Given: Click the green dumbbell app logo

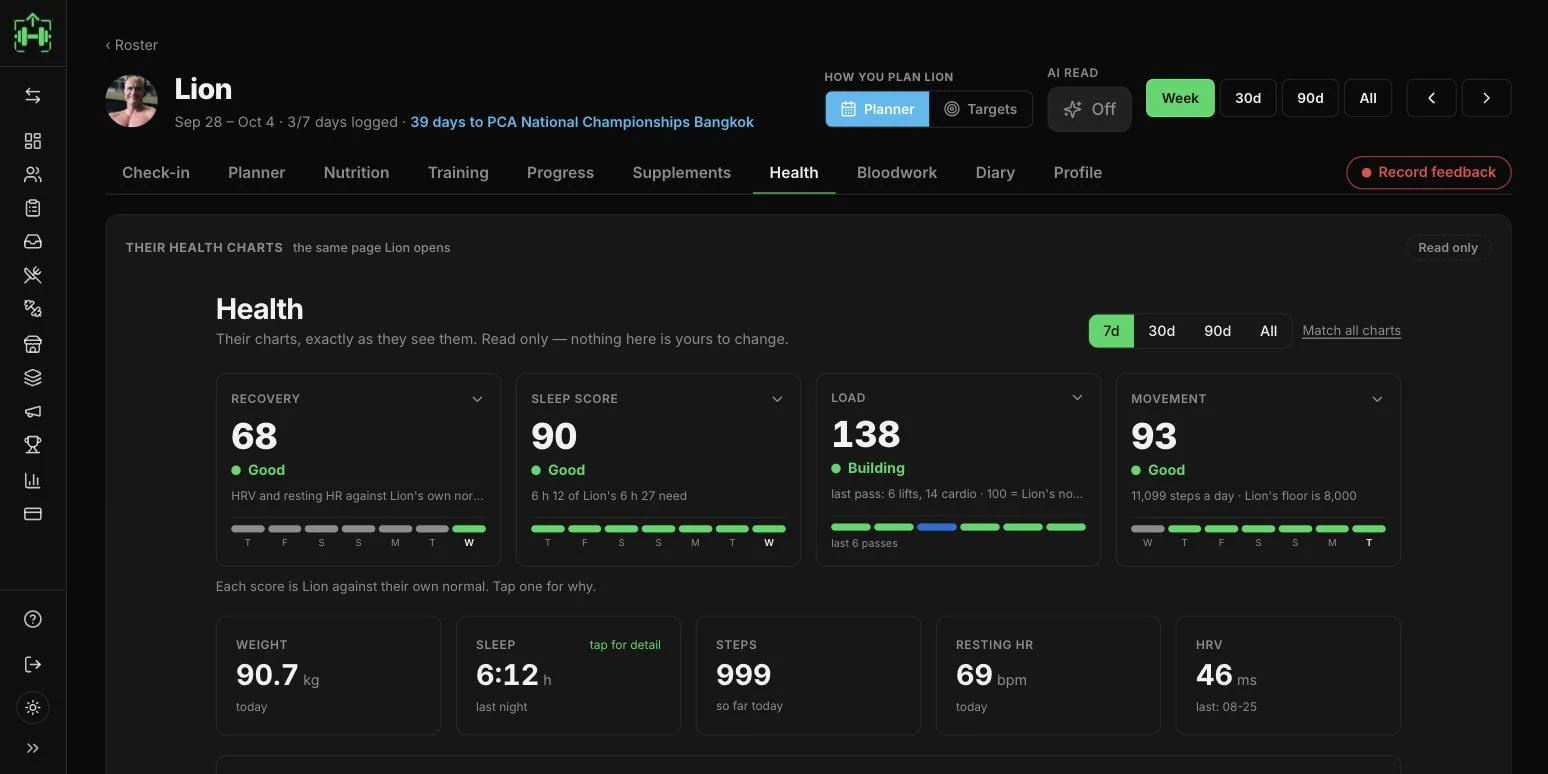Looking at the screenshot, I should [x=33, y=33].
